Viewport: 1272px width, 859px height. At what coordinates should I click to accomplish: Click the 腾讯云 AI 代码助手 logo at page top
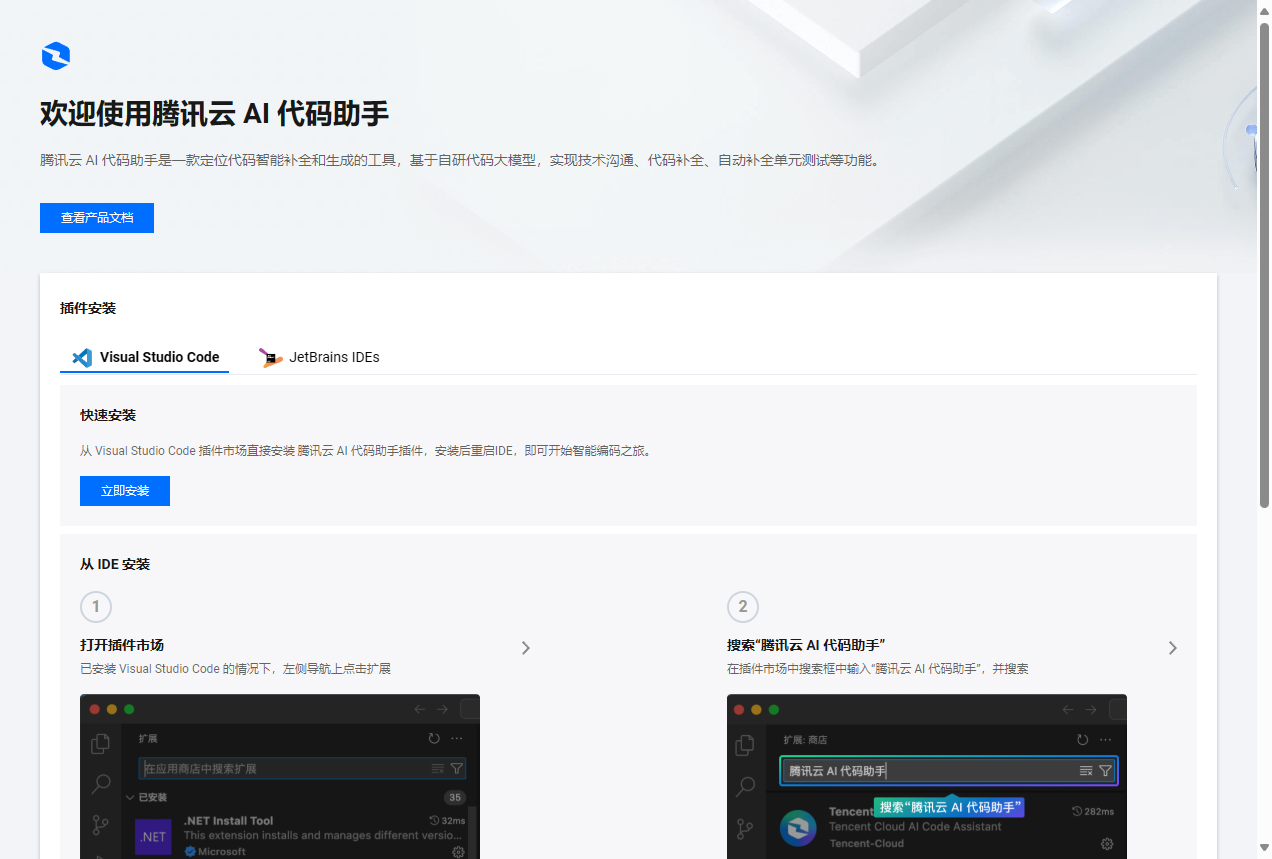(x=56, y=57)
